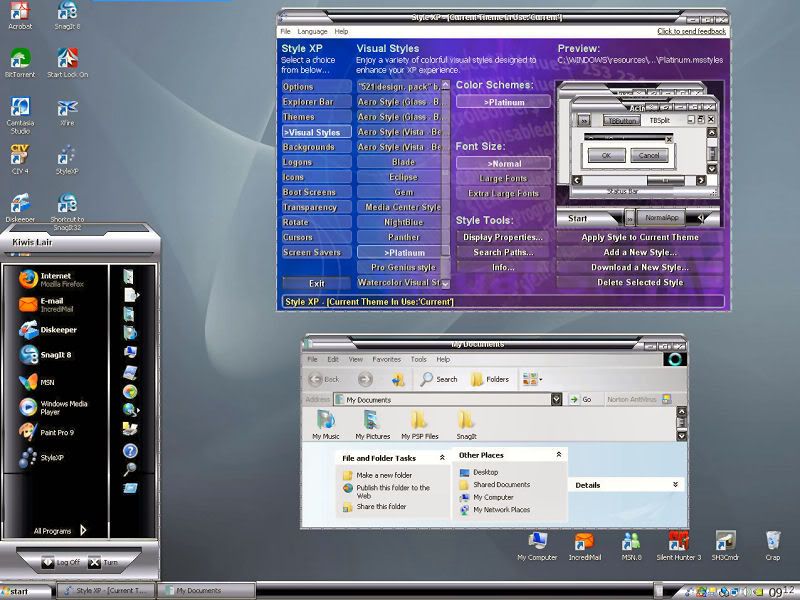Launch Mozilla Firefox from the Start menu
The width and height of the screenshot is (800, 600).
tap(52, 279)
